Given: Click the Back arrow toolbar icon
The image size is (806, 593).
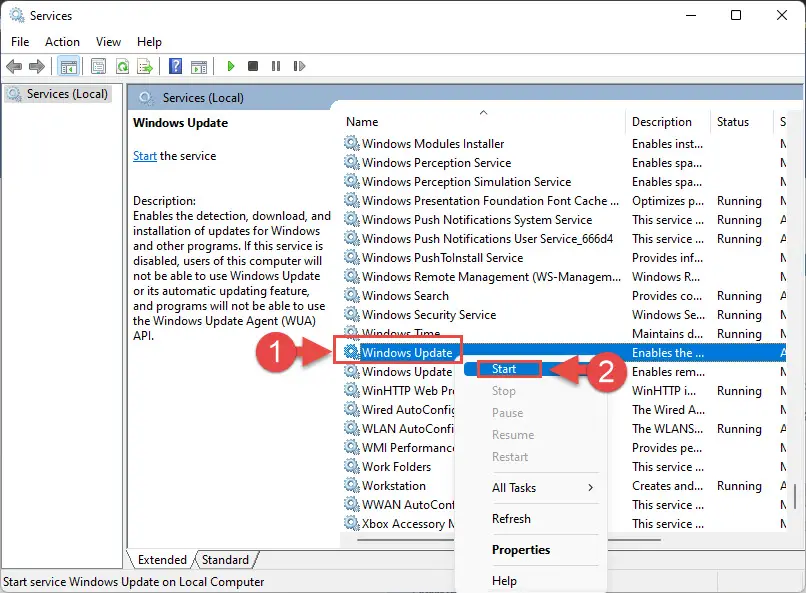Looking at the screenshot, I should coord(14,66).
